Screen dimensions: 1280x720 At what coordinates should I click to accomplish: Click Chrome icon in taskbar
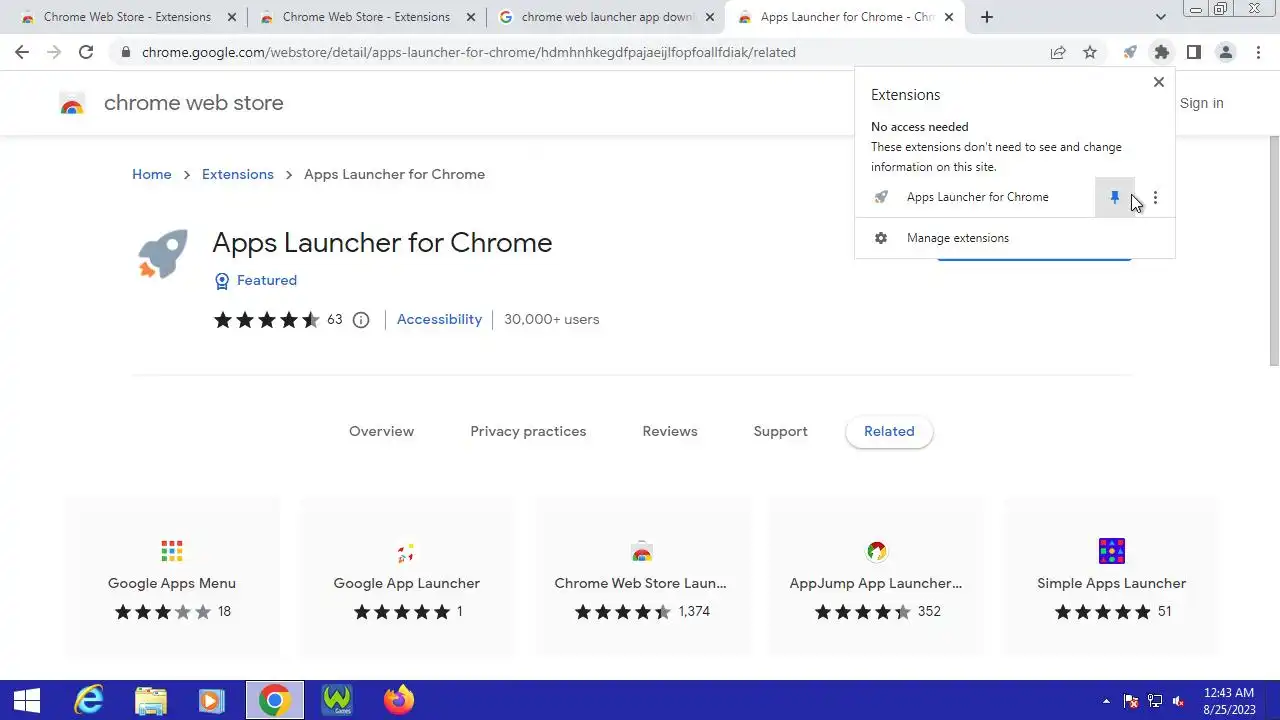[274, 700]
